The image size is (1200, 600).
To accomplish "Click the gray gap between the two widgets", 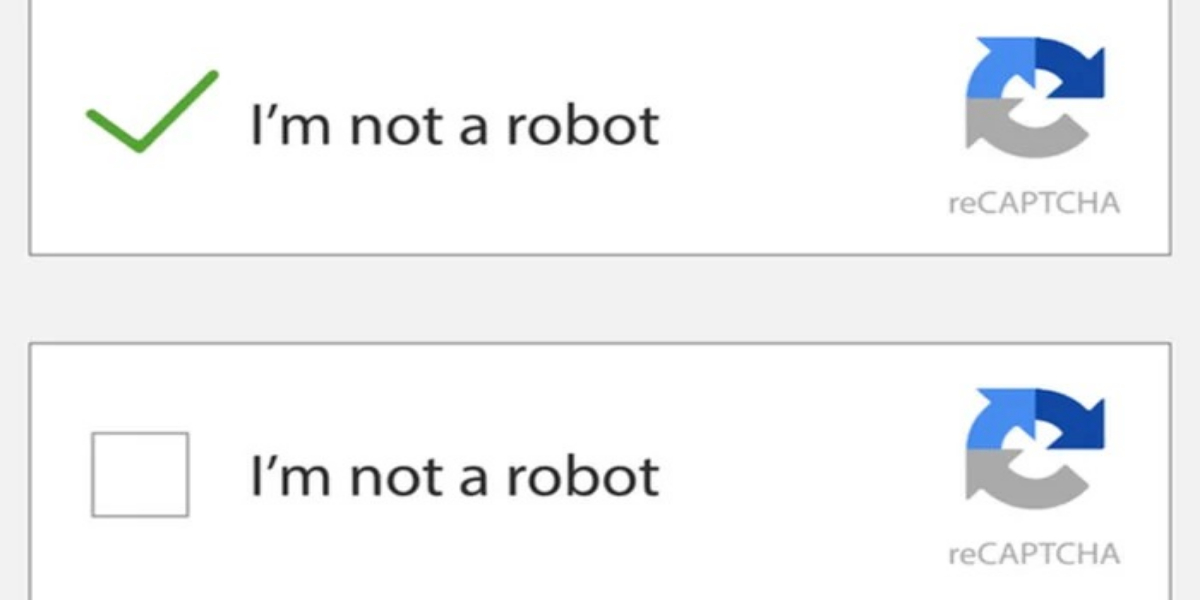I will (600, 298).
